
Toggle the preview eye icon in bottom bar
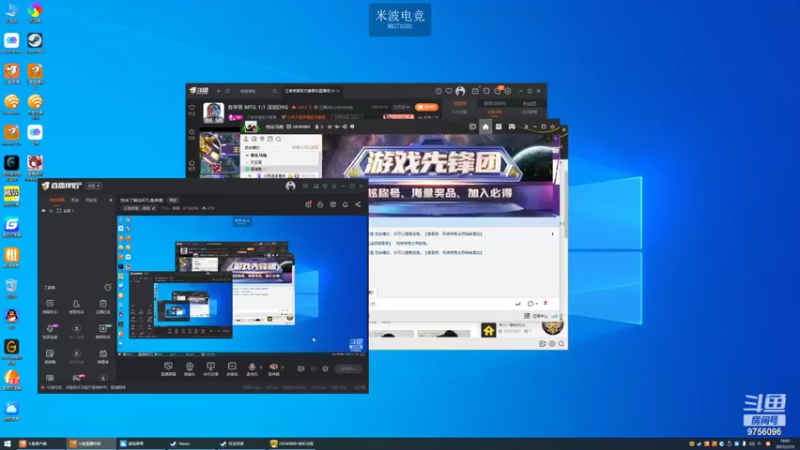click(x=313, y=368)
